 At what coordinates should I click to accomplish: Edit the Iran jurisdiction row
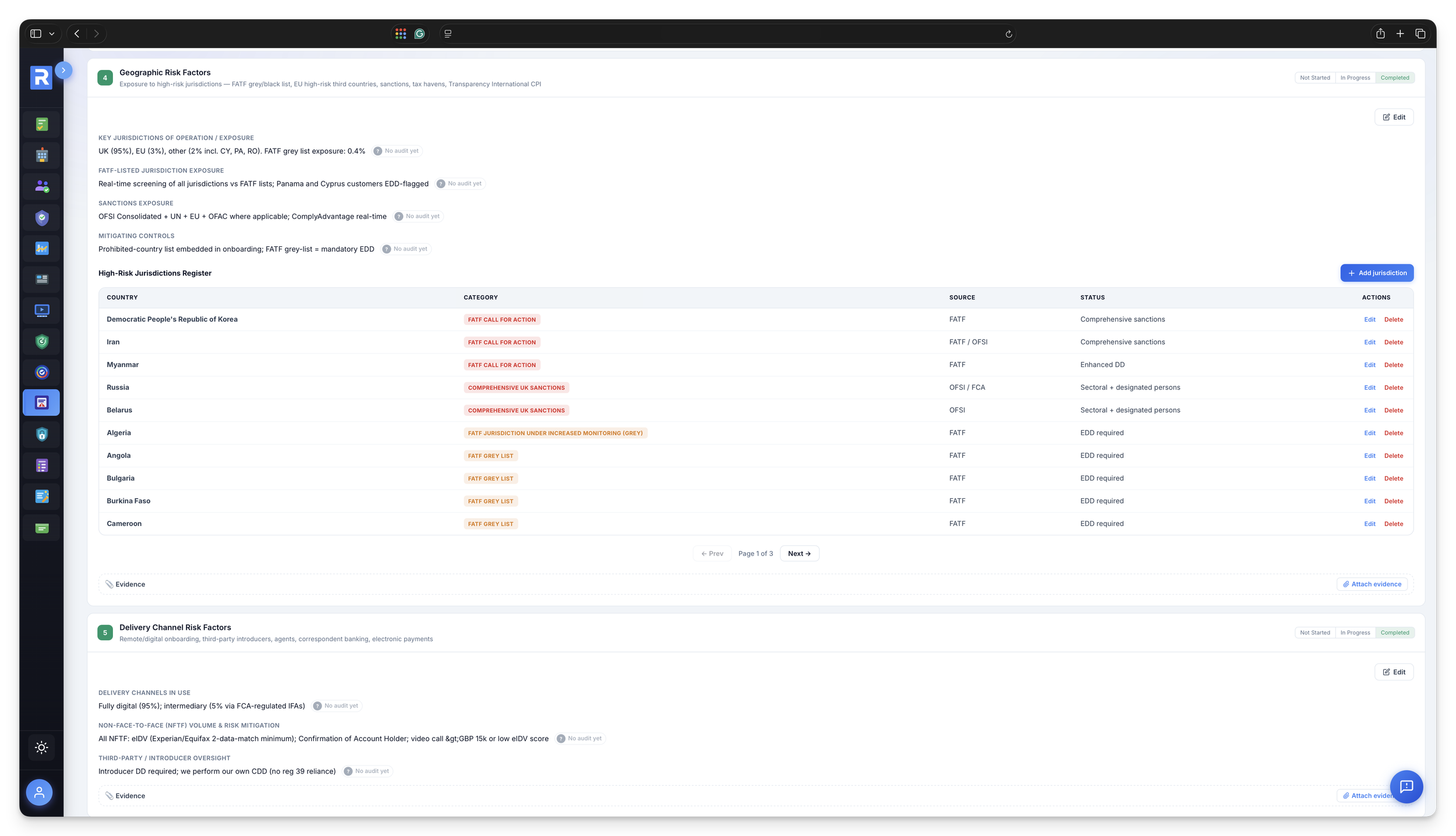(x=1369, y=342)
